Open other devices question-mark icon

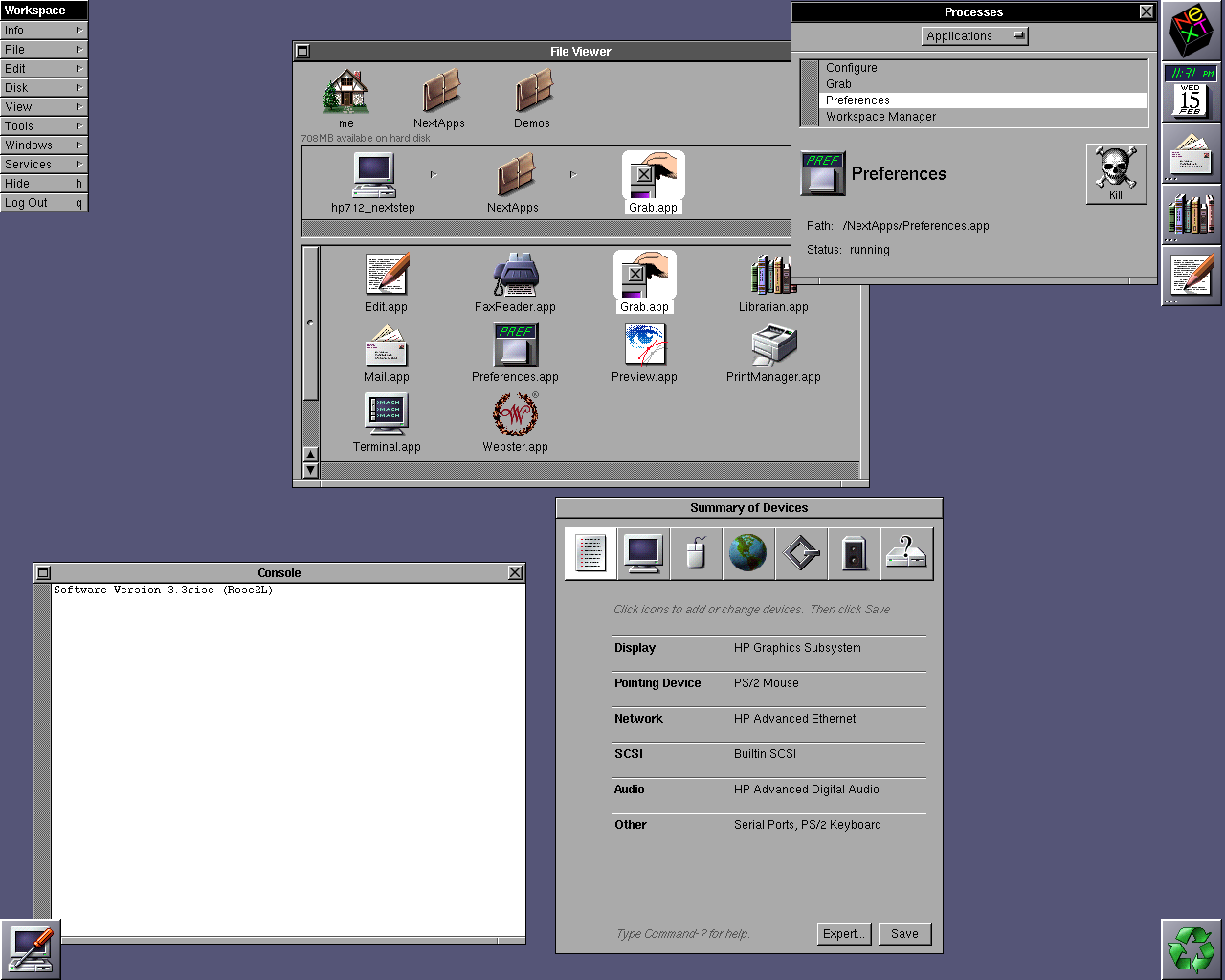pos(906,553)
